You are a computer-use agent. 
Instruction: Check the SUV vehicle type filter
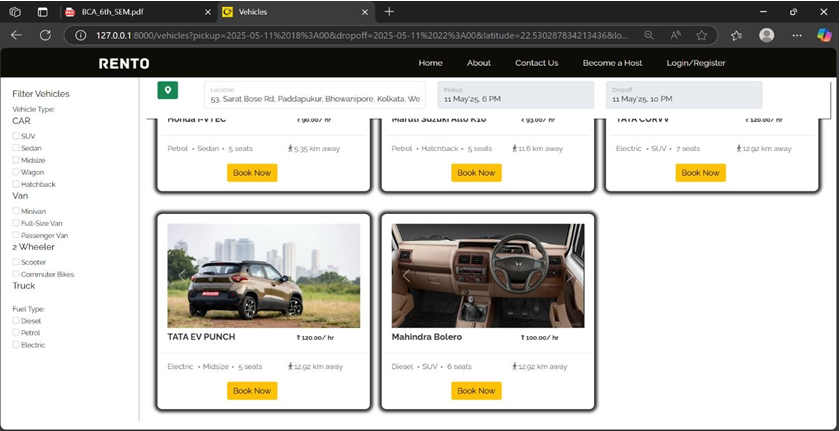[x=16, y=136]
